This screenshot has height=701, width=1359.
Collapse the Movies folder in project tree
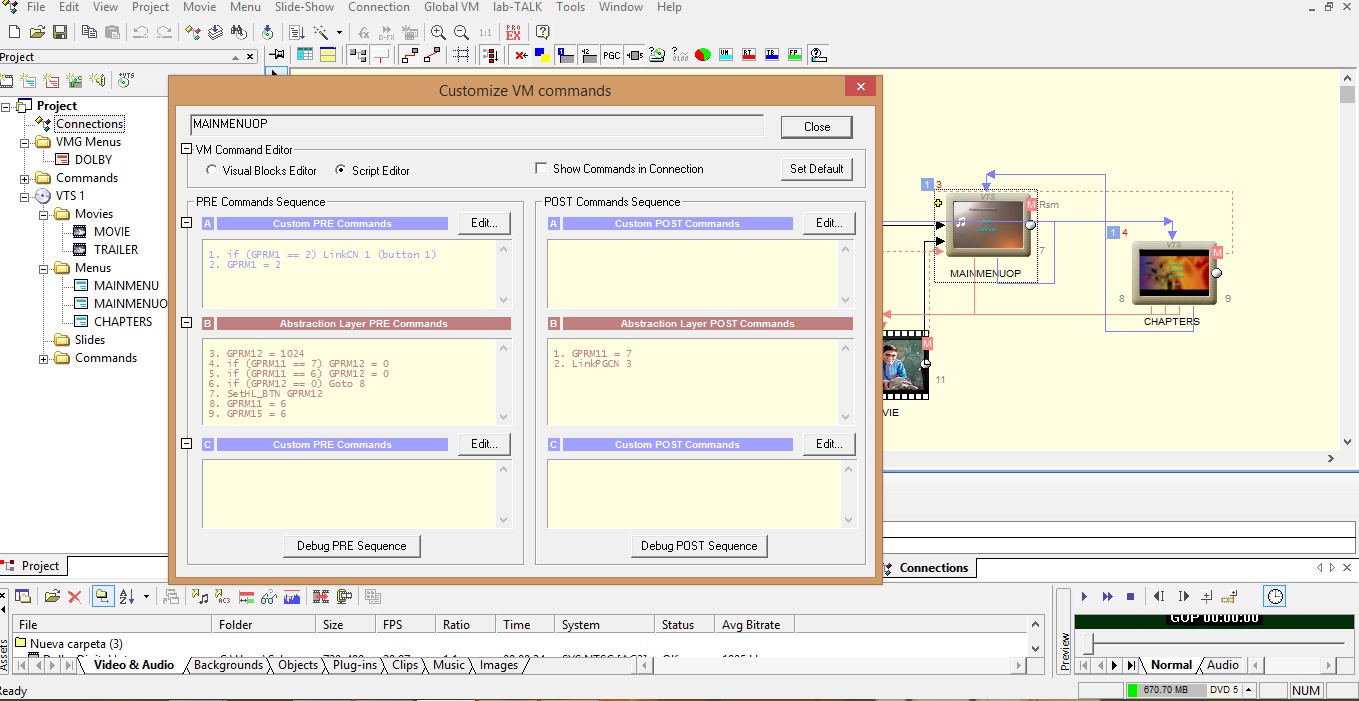[44, 214]
